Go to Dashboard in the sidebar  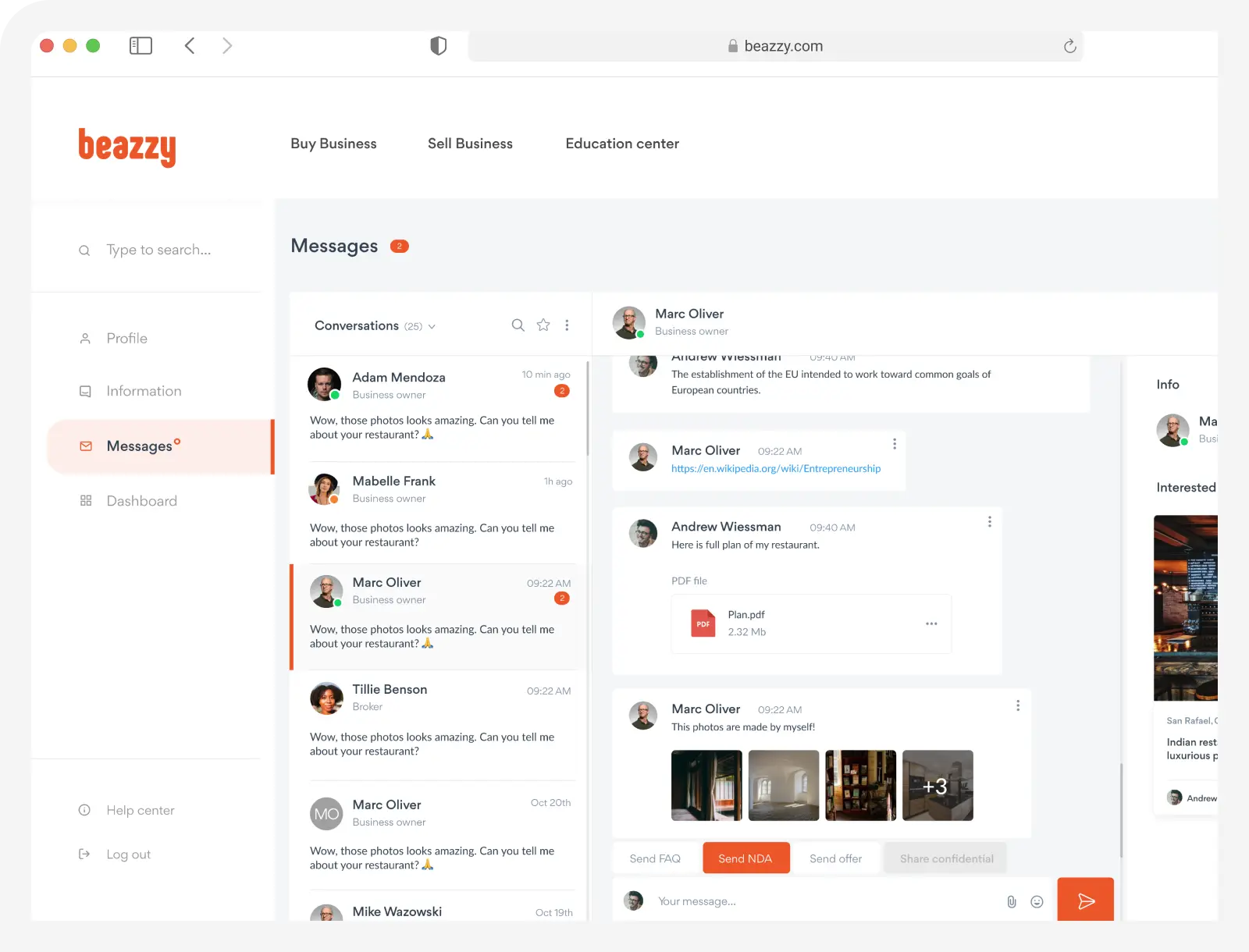point(141,501)
